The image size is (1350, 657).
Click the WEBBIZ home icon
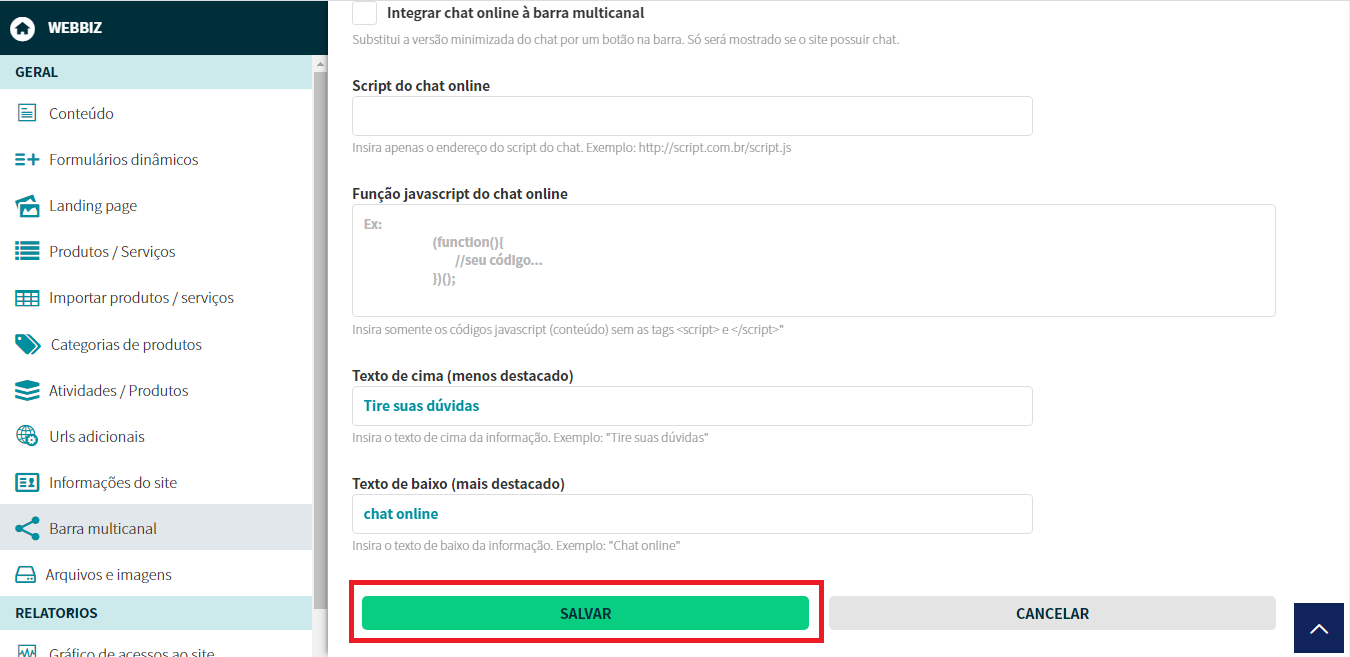(x=23, y=28)
